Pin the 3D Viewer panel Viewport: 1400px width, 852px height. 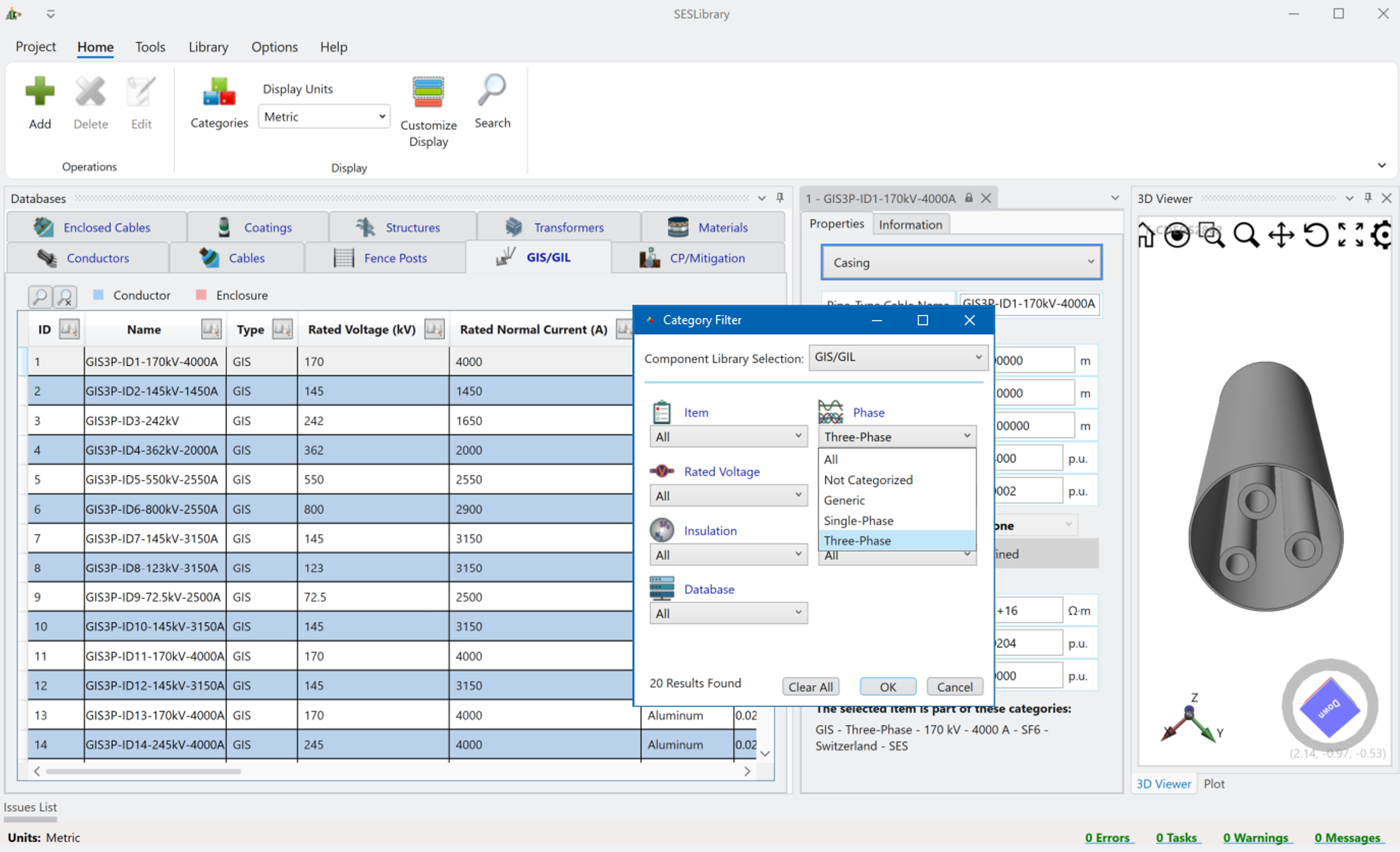(x=1368, y=198)
